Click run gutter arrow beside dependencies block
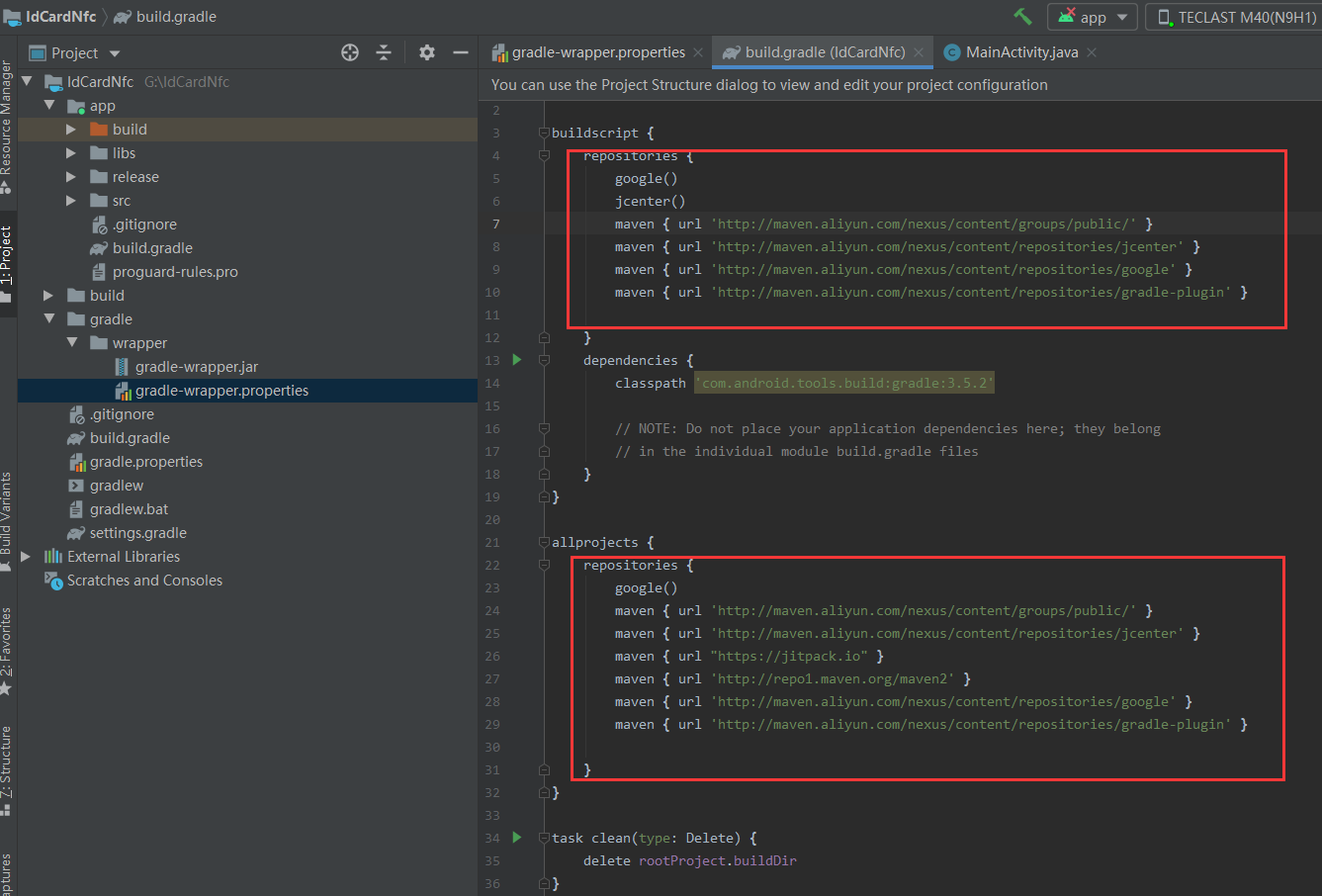 tap(515, 360)
